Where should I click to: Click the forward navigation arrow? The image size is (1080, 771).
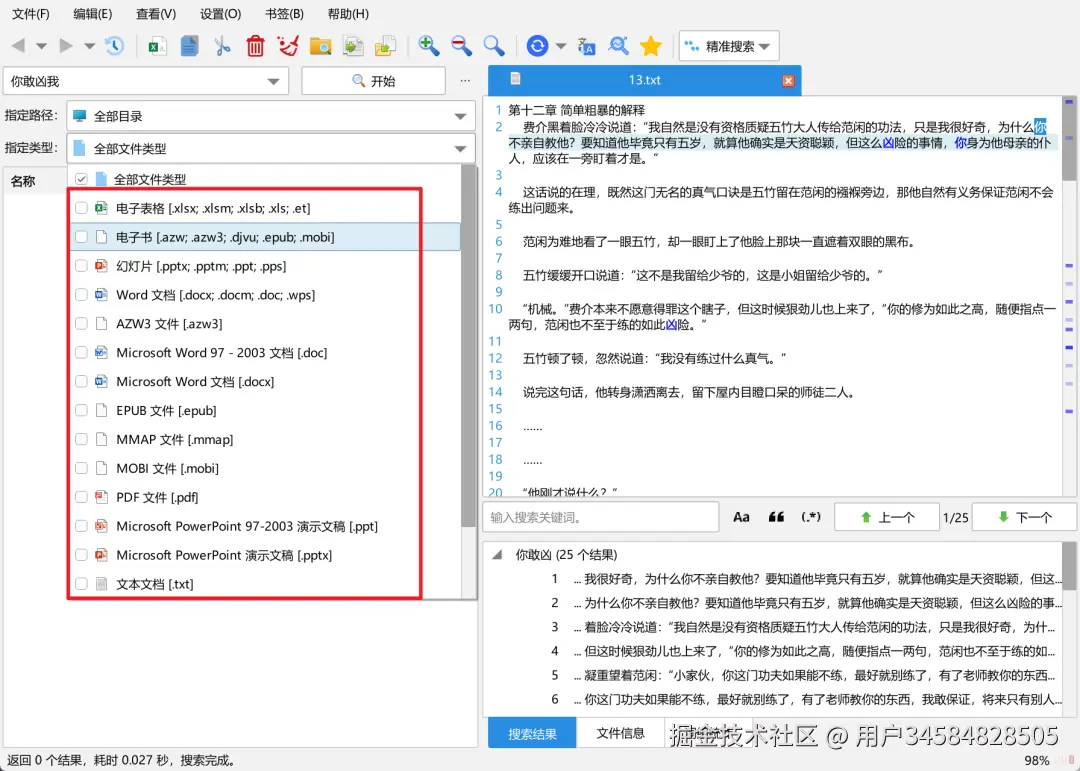(66, 46)
